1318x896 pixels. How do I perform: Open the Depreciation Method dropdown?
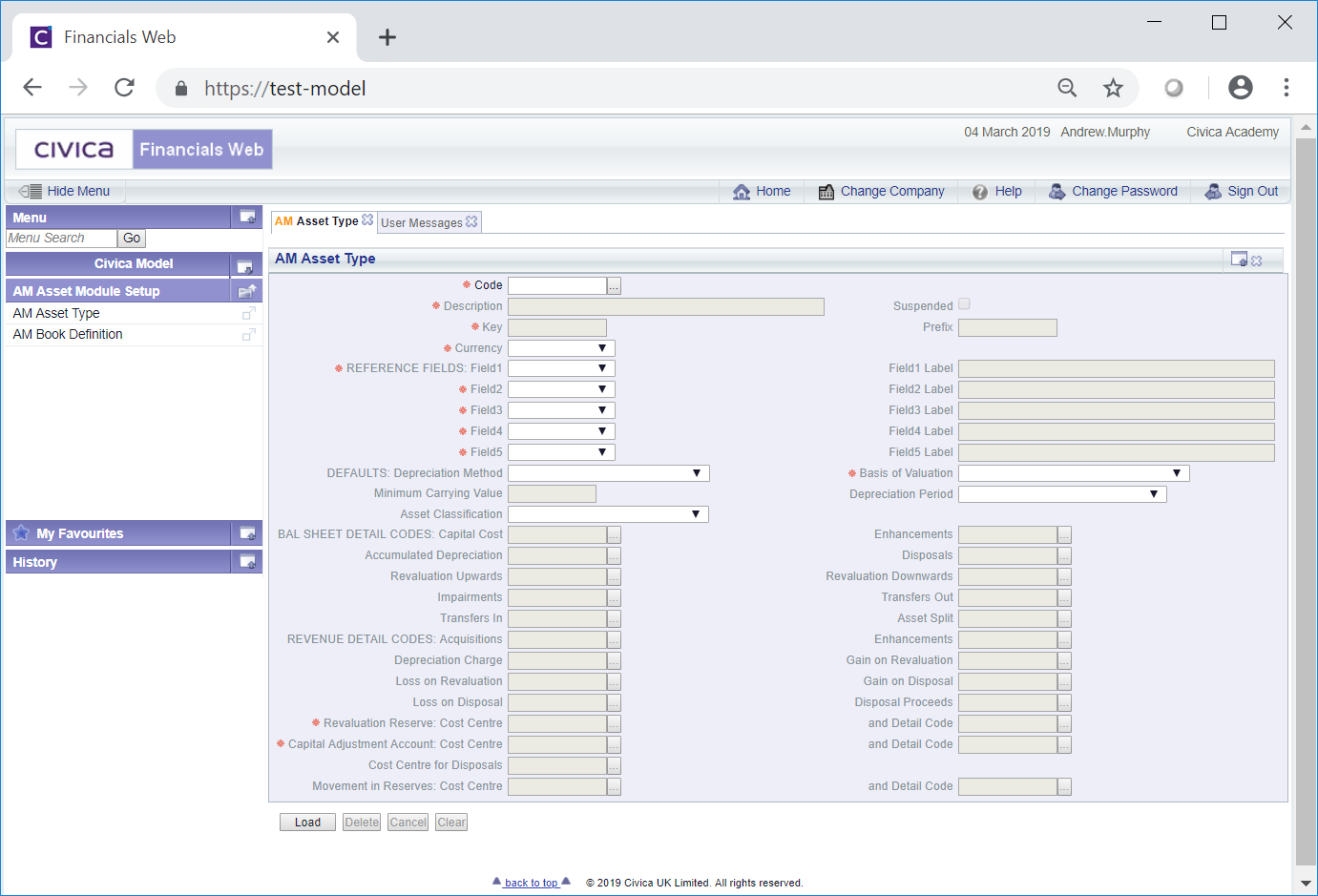pos(609,473)
